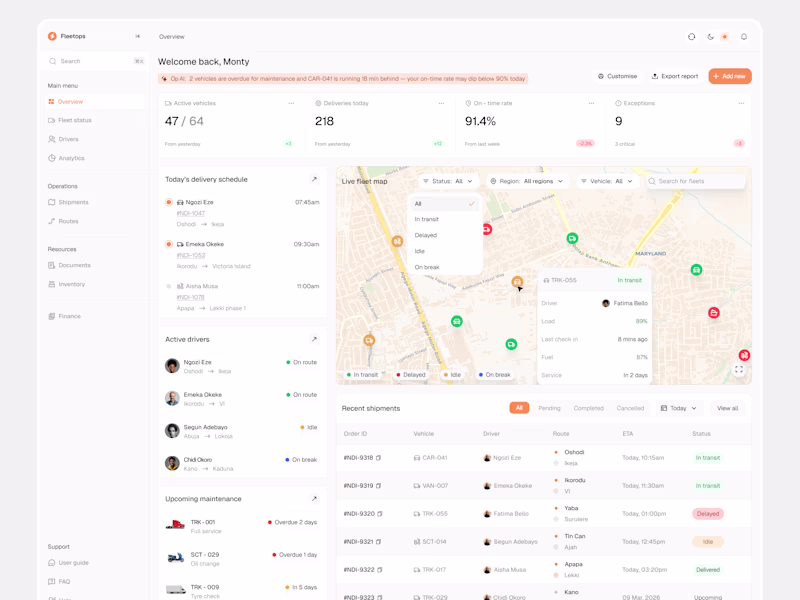Click the orange idle vehicle marker under cursor
This screenshot has width=800, height=600.
click(x=517, y=281)
